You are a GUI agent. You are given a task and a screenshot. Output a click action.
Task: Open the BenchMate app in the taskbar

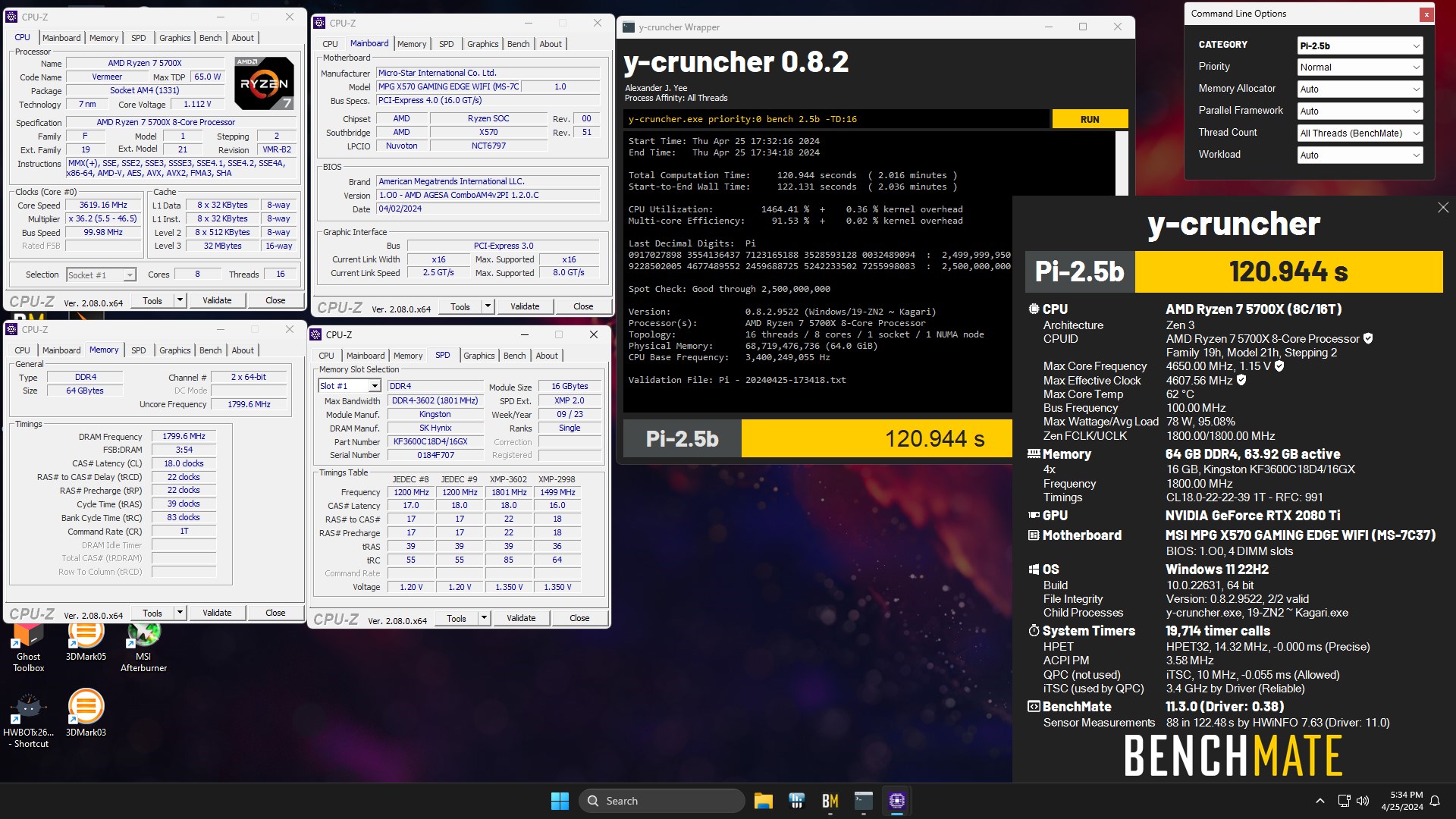[830, 801]
